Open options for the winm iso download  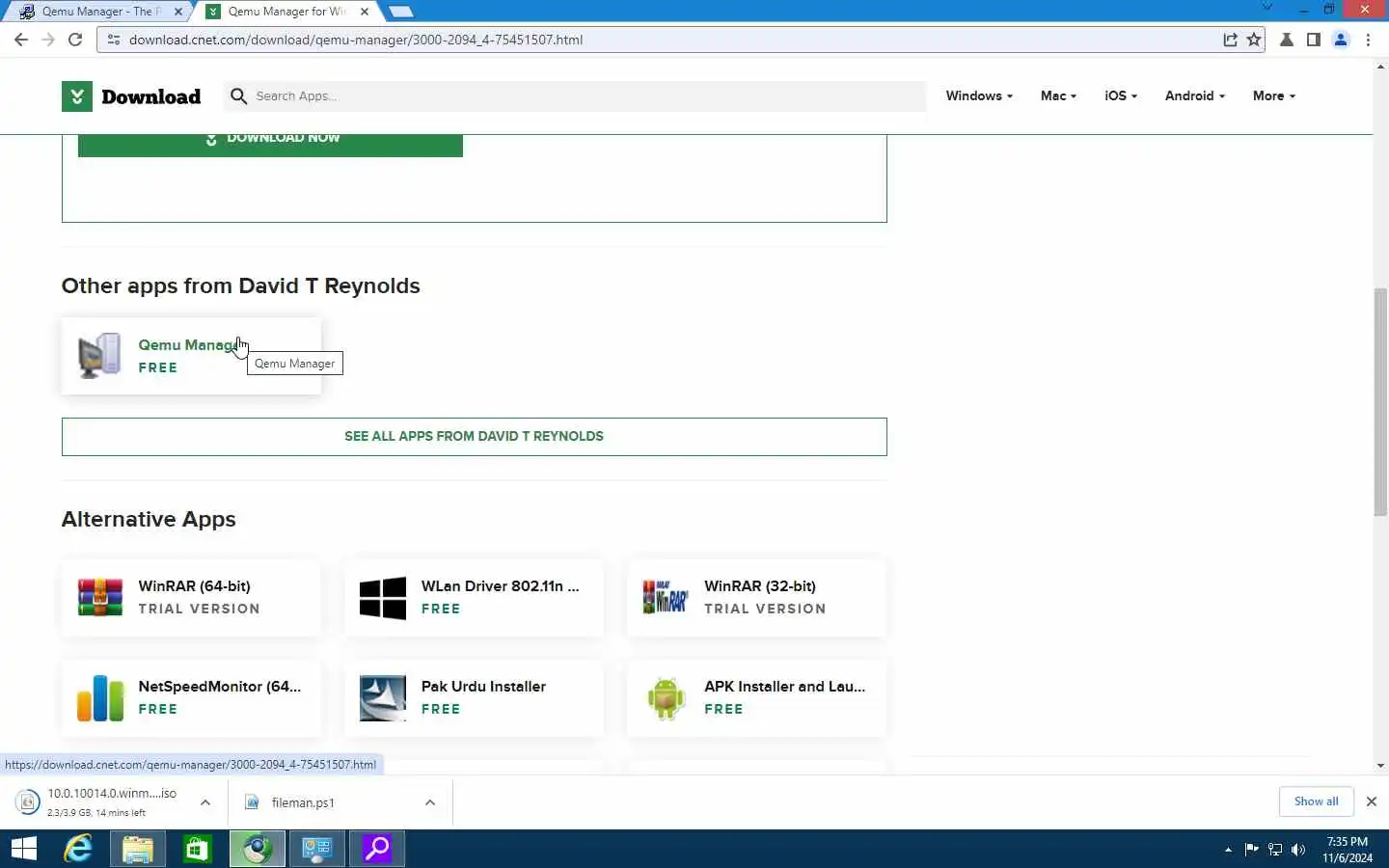[x=205, y=802]
